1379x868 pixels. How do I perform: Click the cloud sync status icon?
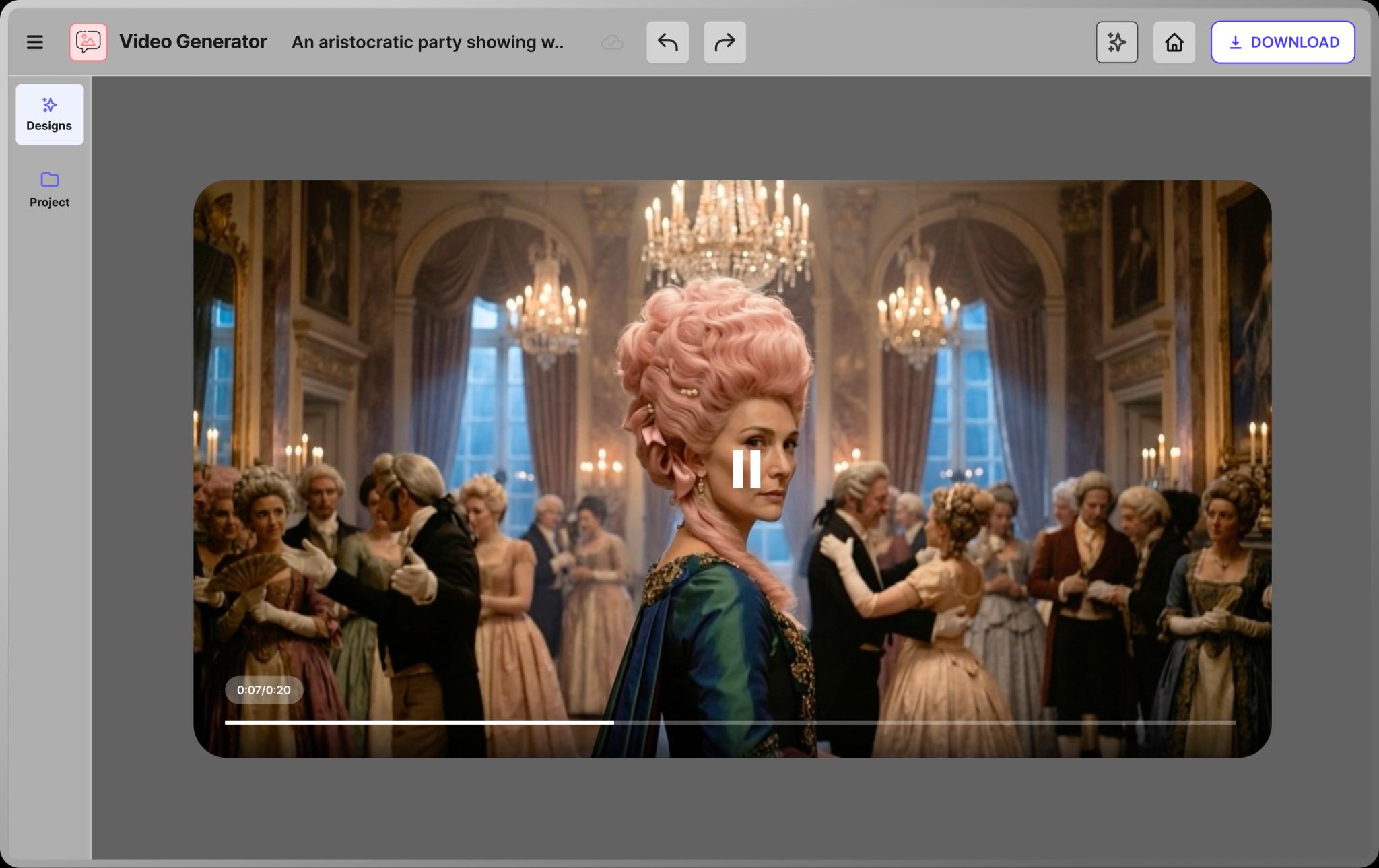pyautogui.click(x=612, y=42)
